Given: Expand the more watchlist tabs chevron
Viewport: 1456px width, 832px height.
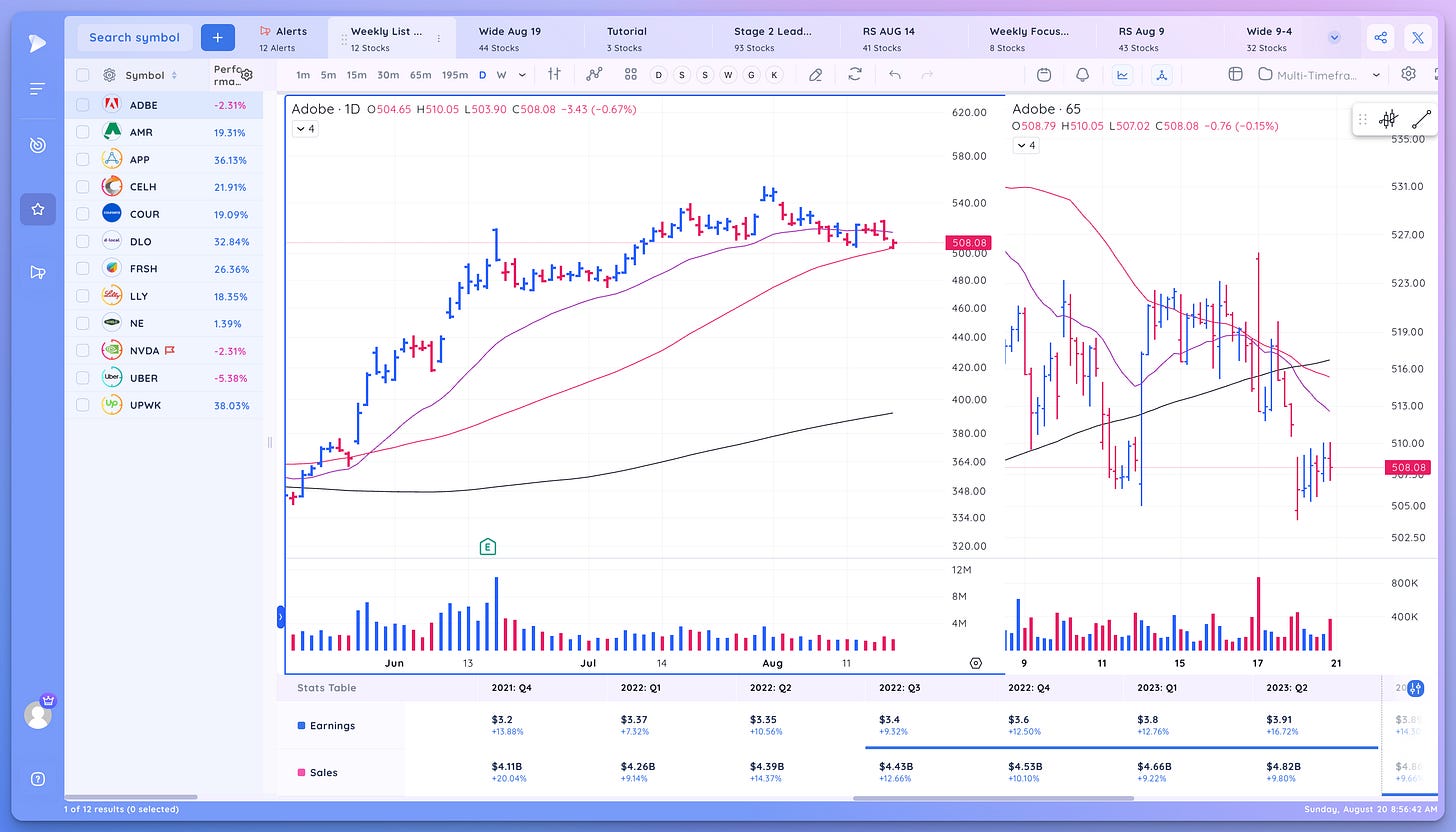Looking at the screenshot, I should [x=1334, y=37].
